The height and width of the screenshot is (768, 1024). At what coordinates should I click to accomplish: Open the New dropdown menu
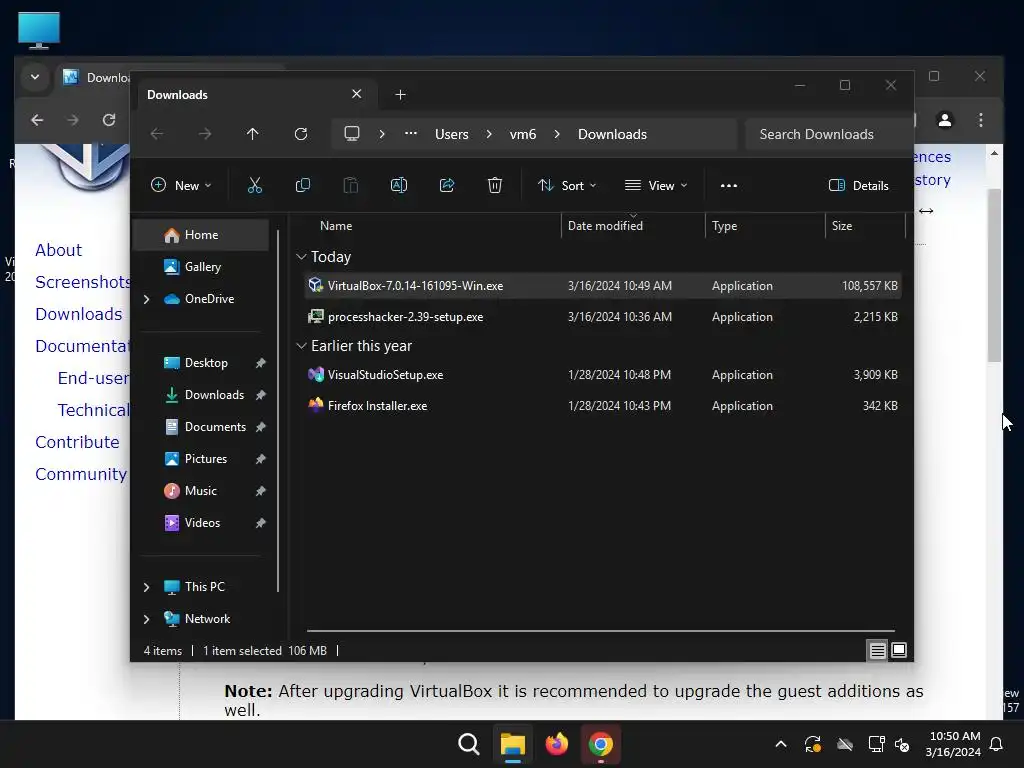pyautogui.click(x=181, y=185)
